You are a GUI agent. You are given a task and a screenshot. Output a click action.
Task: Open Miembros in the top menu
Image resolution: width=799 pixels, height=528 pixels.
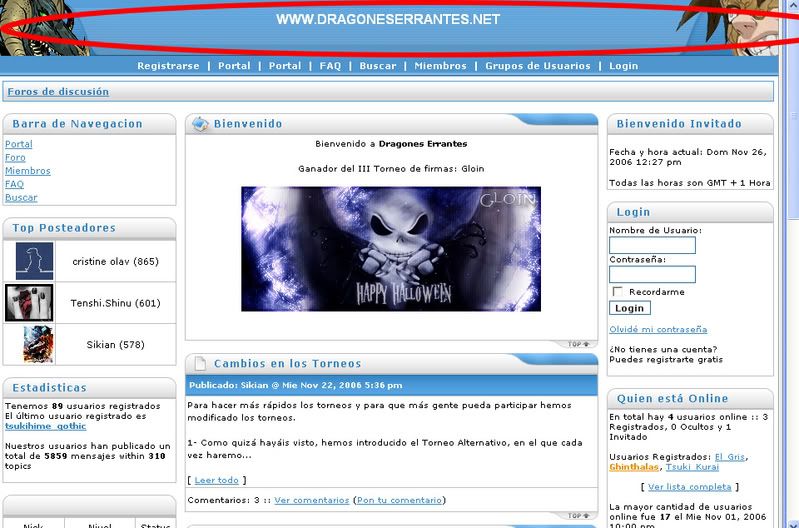pos(440,66)
